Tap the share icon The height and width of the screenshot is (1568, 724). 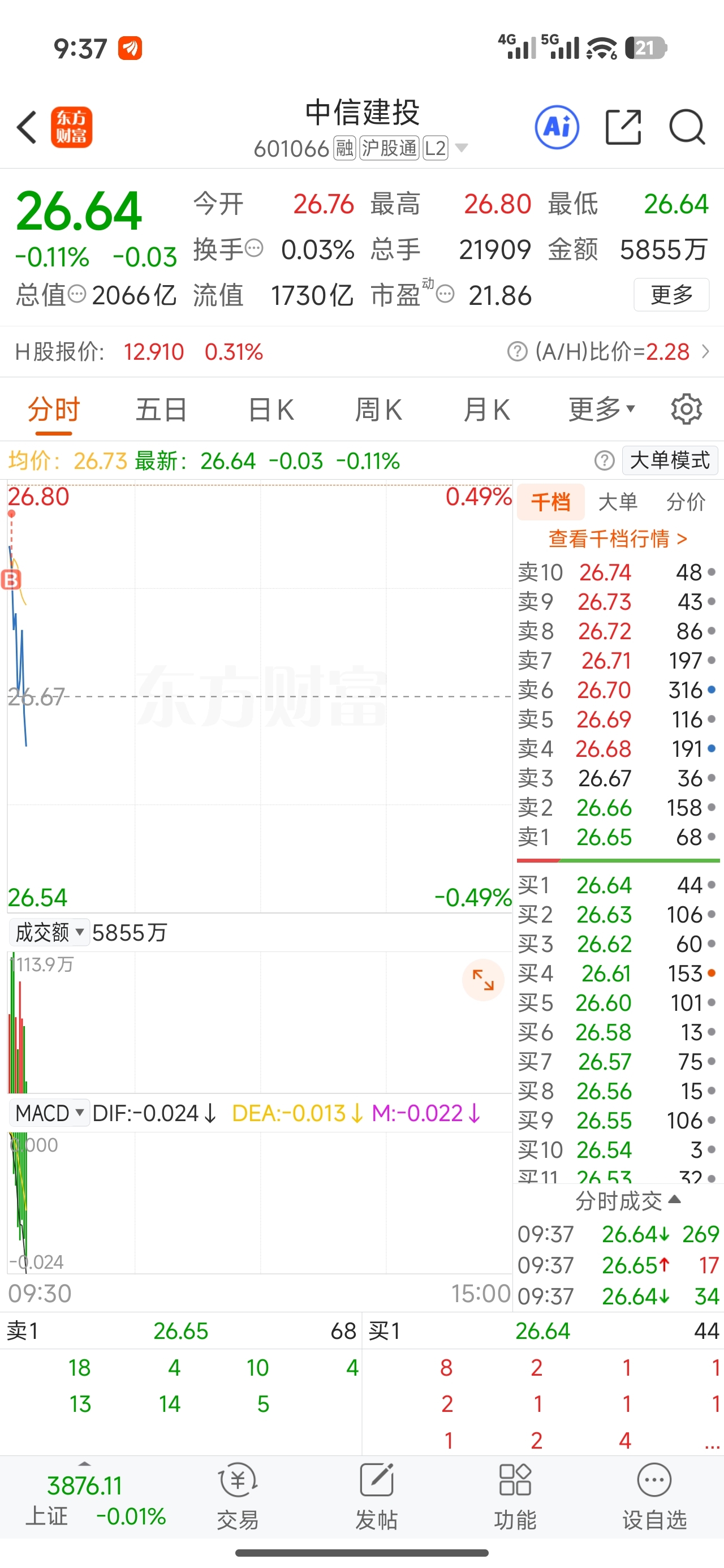(x=623, y=127)
